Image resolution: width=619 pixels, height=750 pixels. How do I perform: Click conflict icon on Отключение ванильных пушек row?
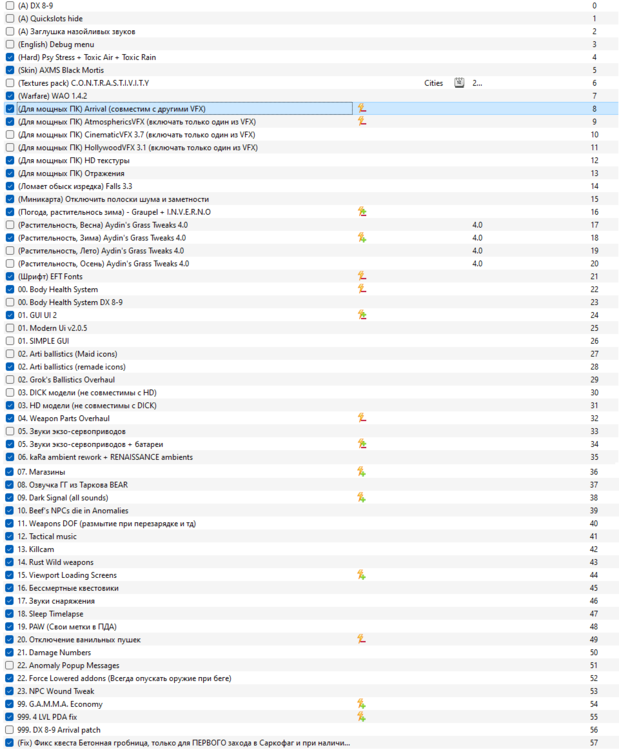[362, 640]
